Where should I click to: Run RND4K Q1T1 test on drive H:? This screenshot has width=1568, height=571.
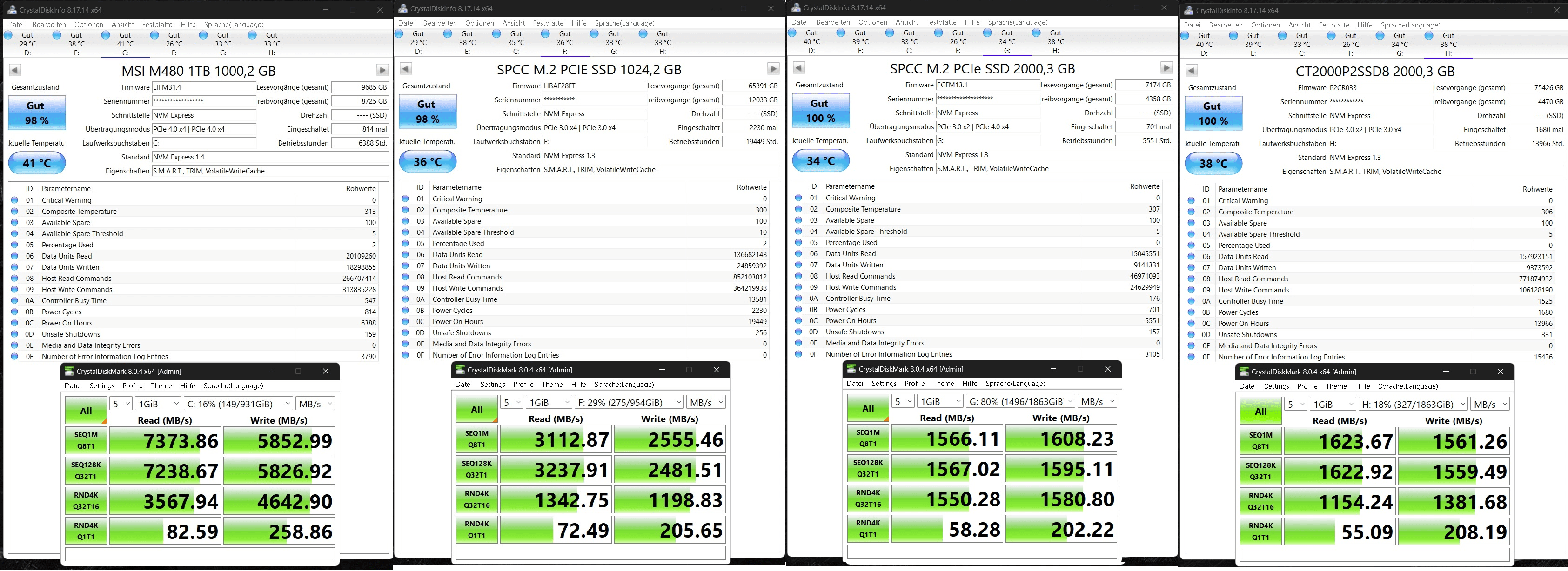coord(1260,531)
